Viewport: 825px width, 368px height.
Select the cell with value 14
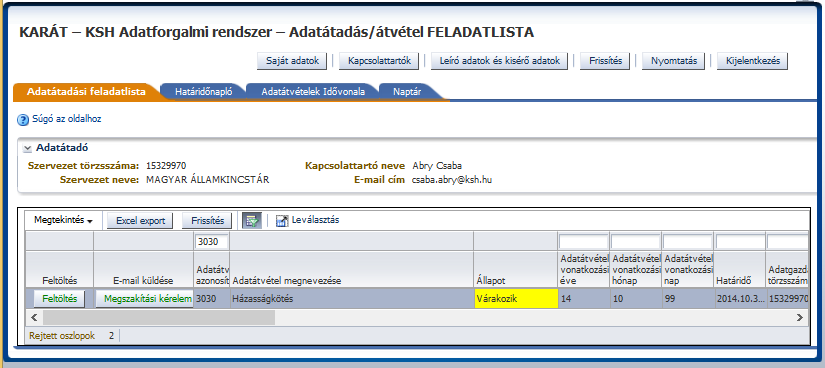[583, 299]
